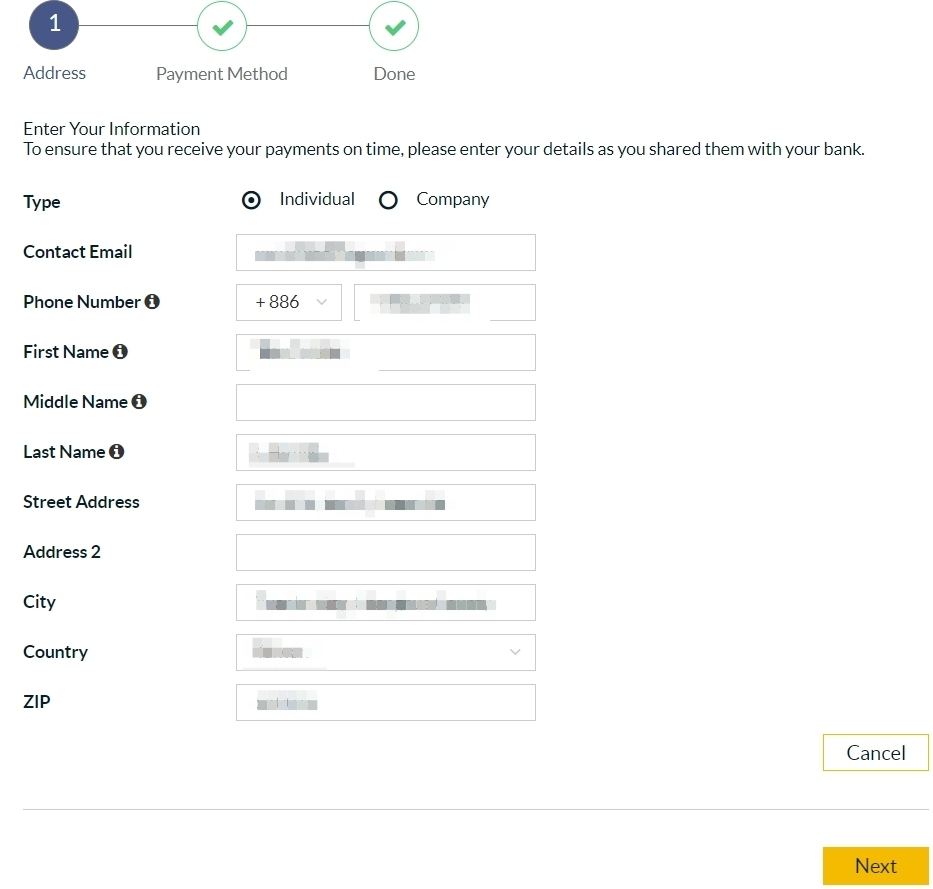This screenshot has width=933, height=889.
Task: Click the Cancel button
Action: tap(875, 753)
